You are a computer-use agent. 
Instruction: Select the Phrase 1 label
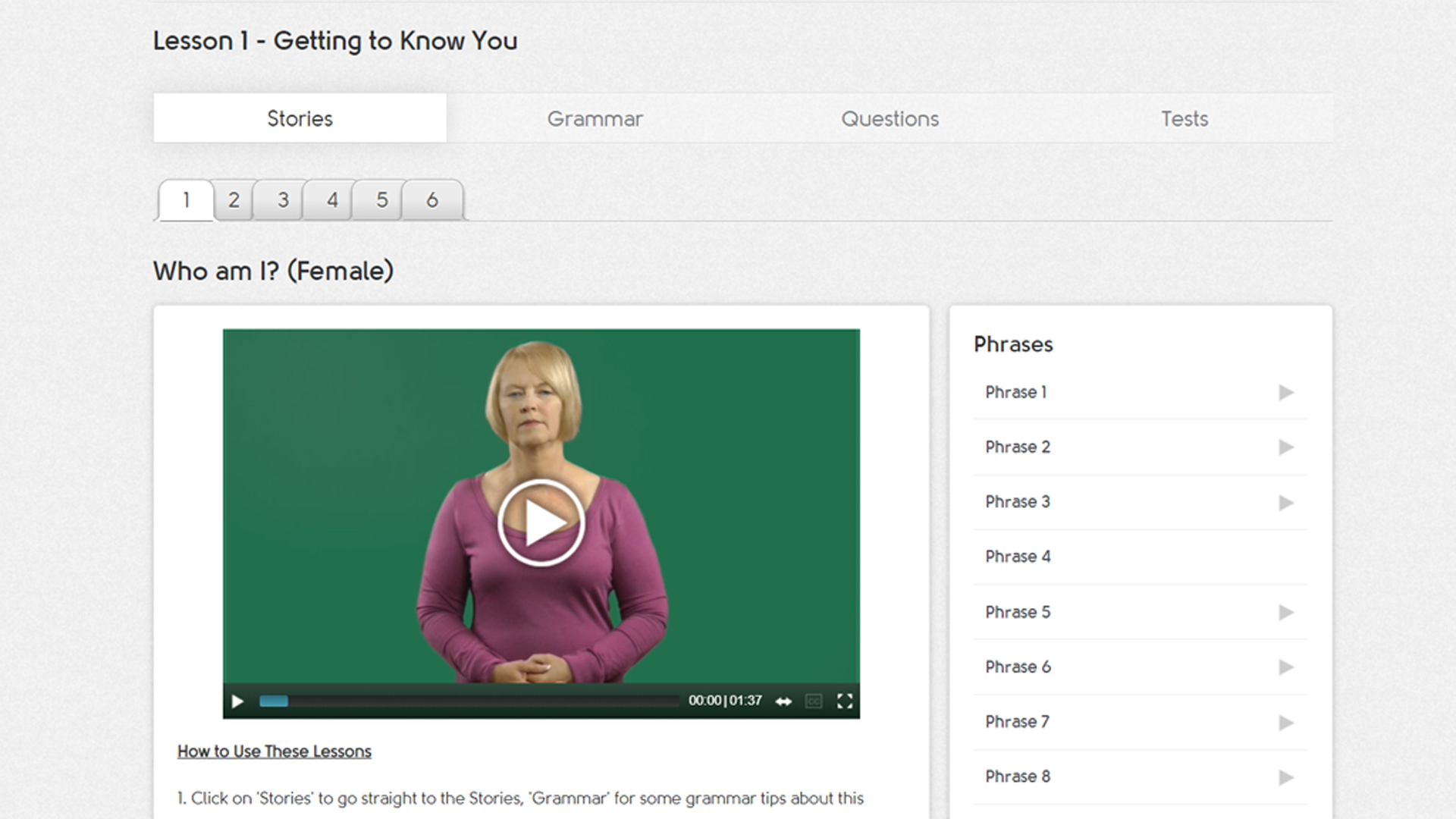pos(1016,392)
